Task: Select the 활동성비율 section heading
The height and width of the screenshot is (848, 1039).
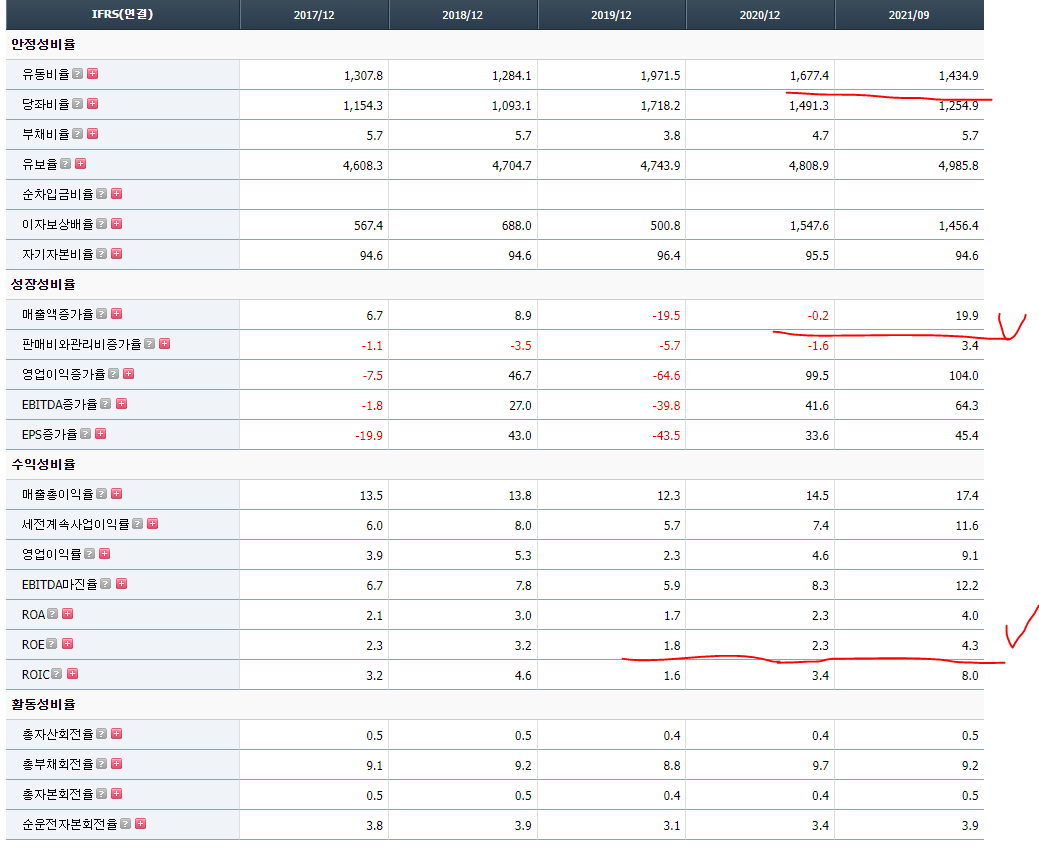Action: [43, 704]
